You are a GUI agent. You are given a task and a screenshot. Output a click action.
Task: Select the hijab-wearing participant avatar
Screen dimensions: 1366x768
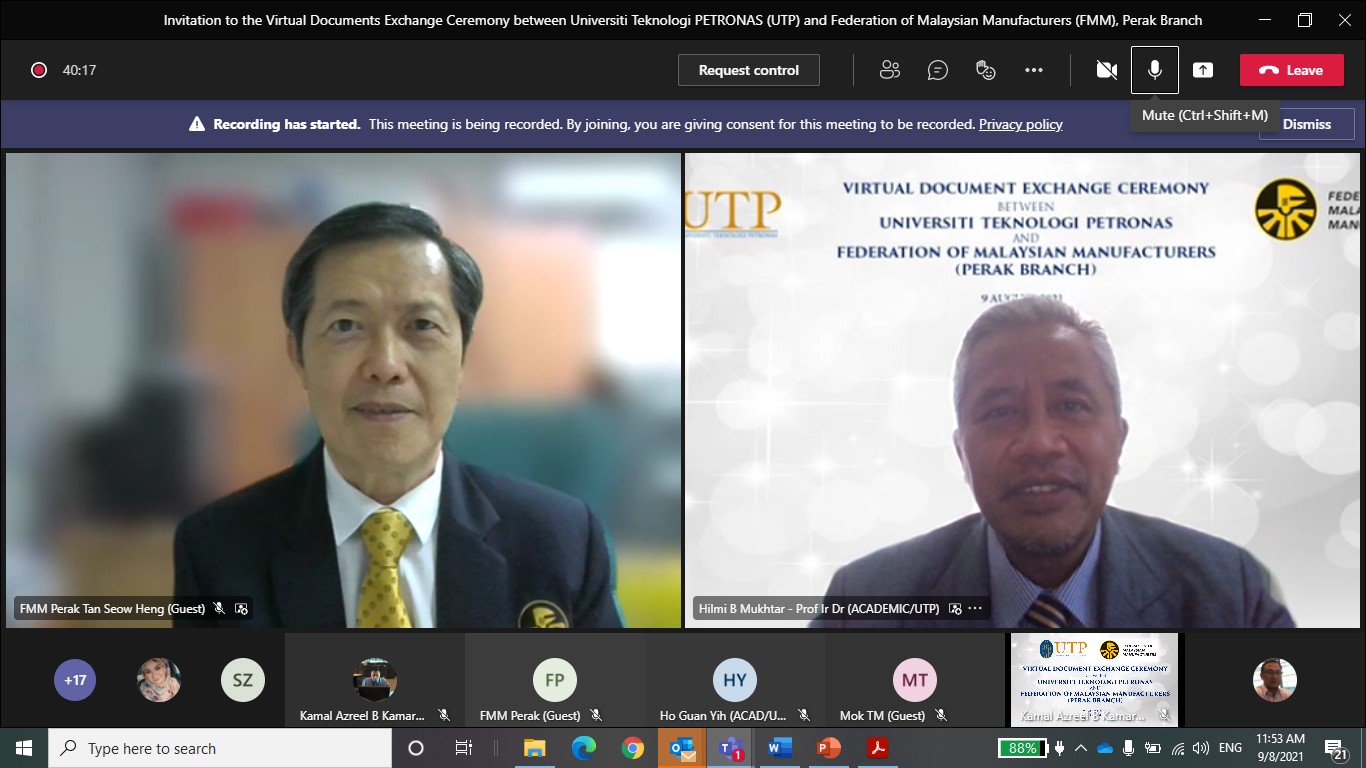(x=159, y=680)
